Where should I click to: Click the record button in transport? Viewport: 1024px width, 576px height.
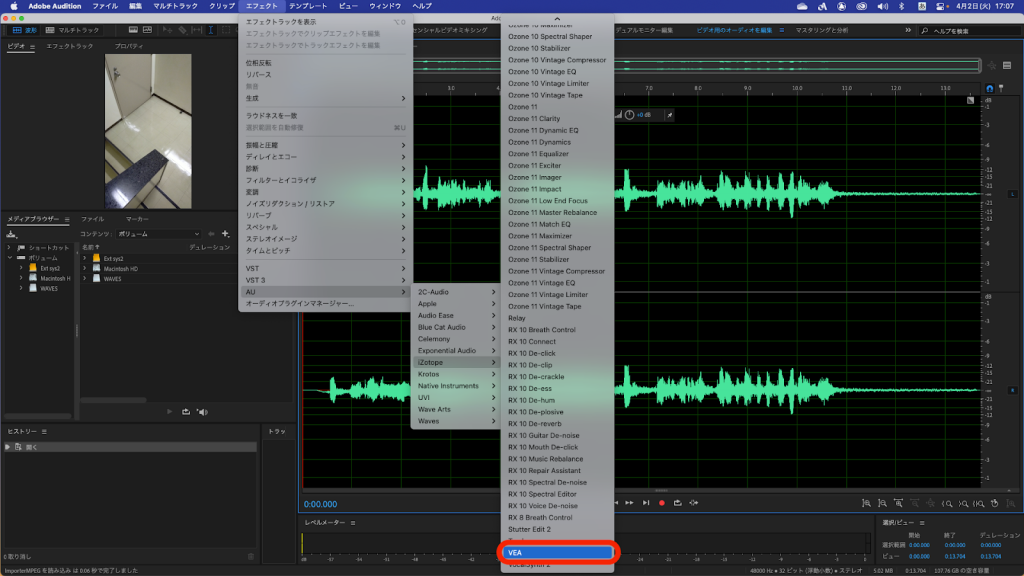point(662,503)
